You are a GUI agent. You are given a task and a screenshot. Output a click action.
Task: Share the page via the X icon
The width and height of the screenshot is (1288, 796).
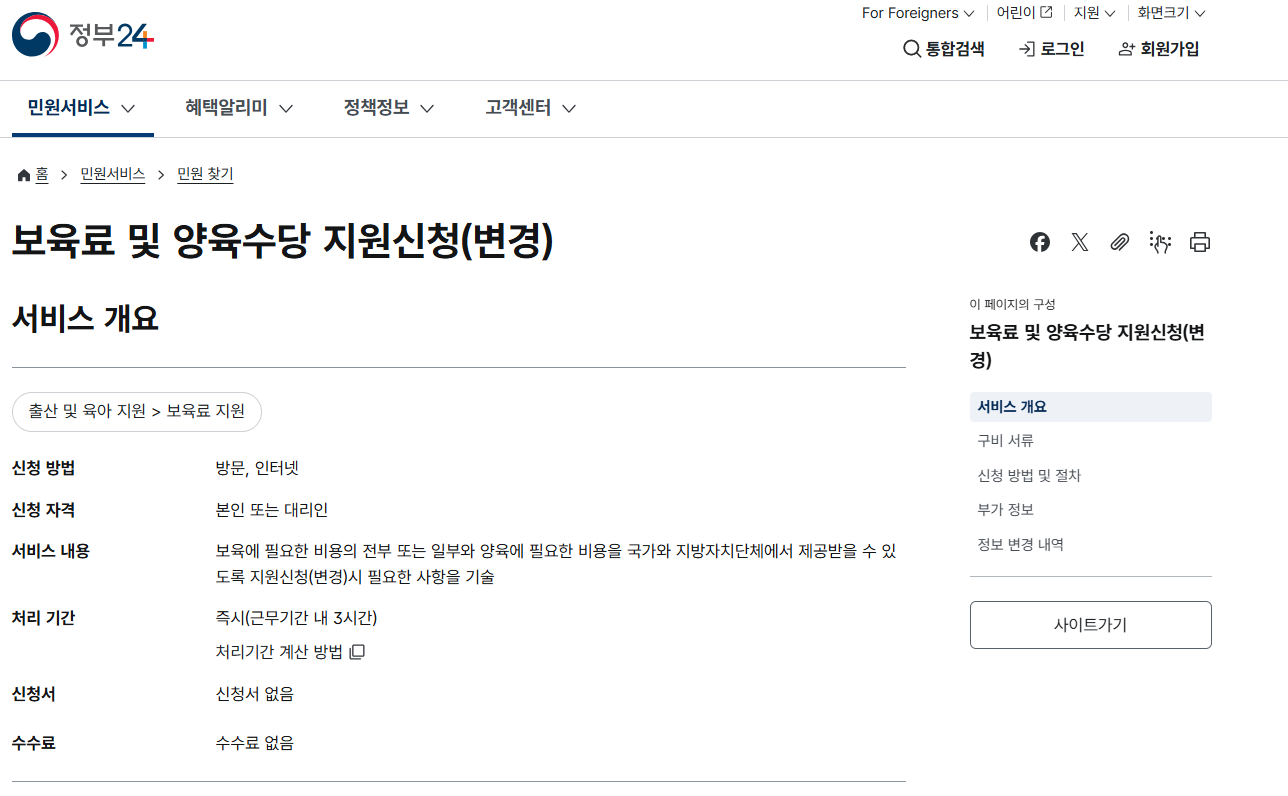(1079, 242)
